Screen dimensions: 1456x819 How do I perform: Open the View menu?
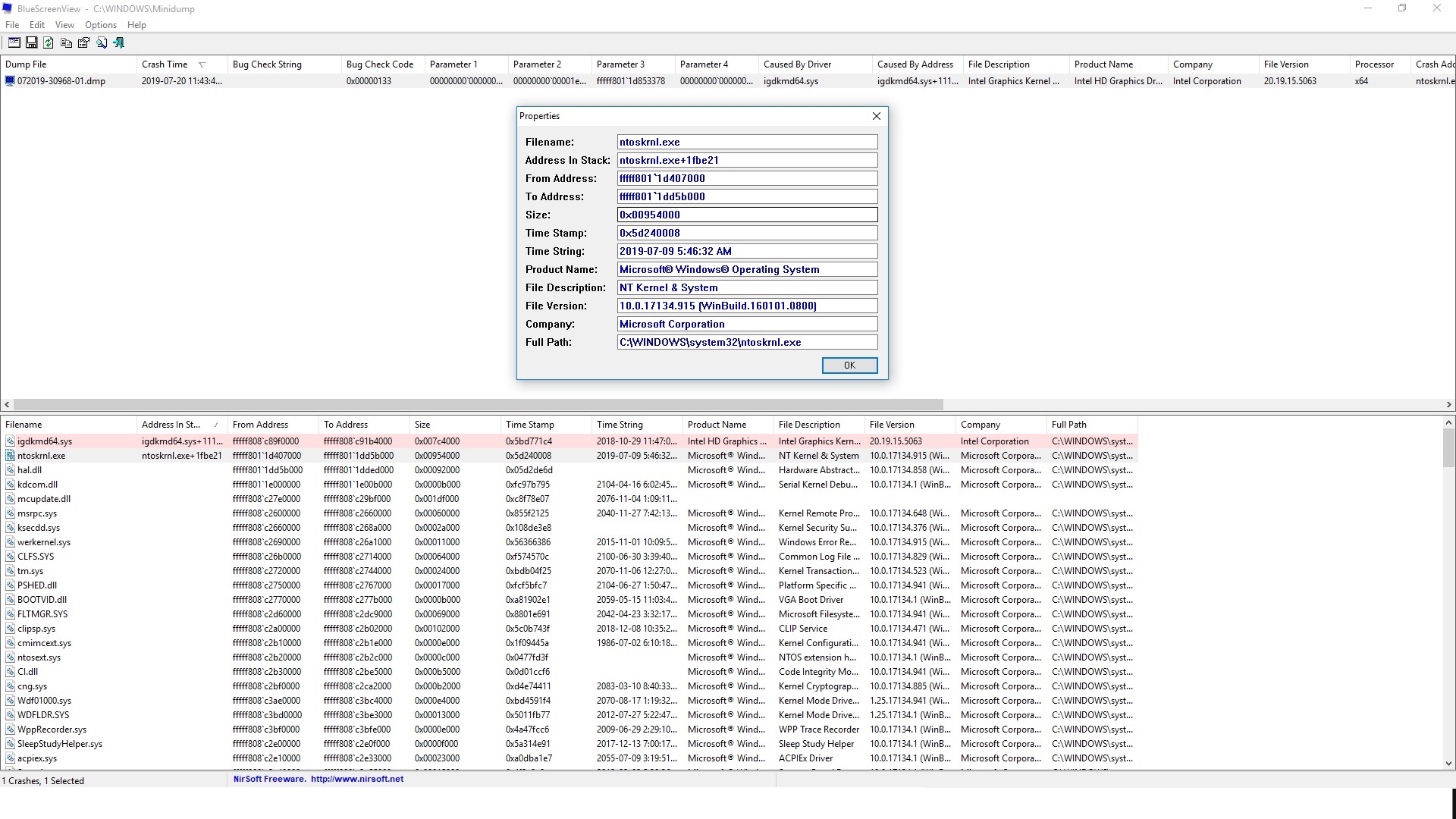pyautogui.click(x=64, y=25)
